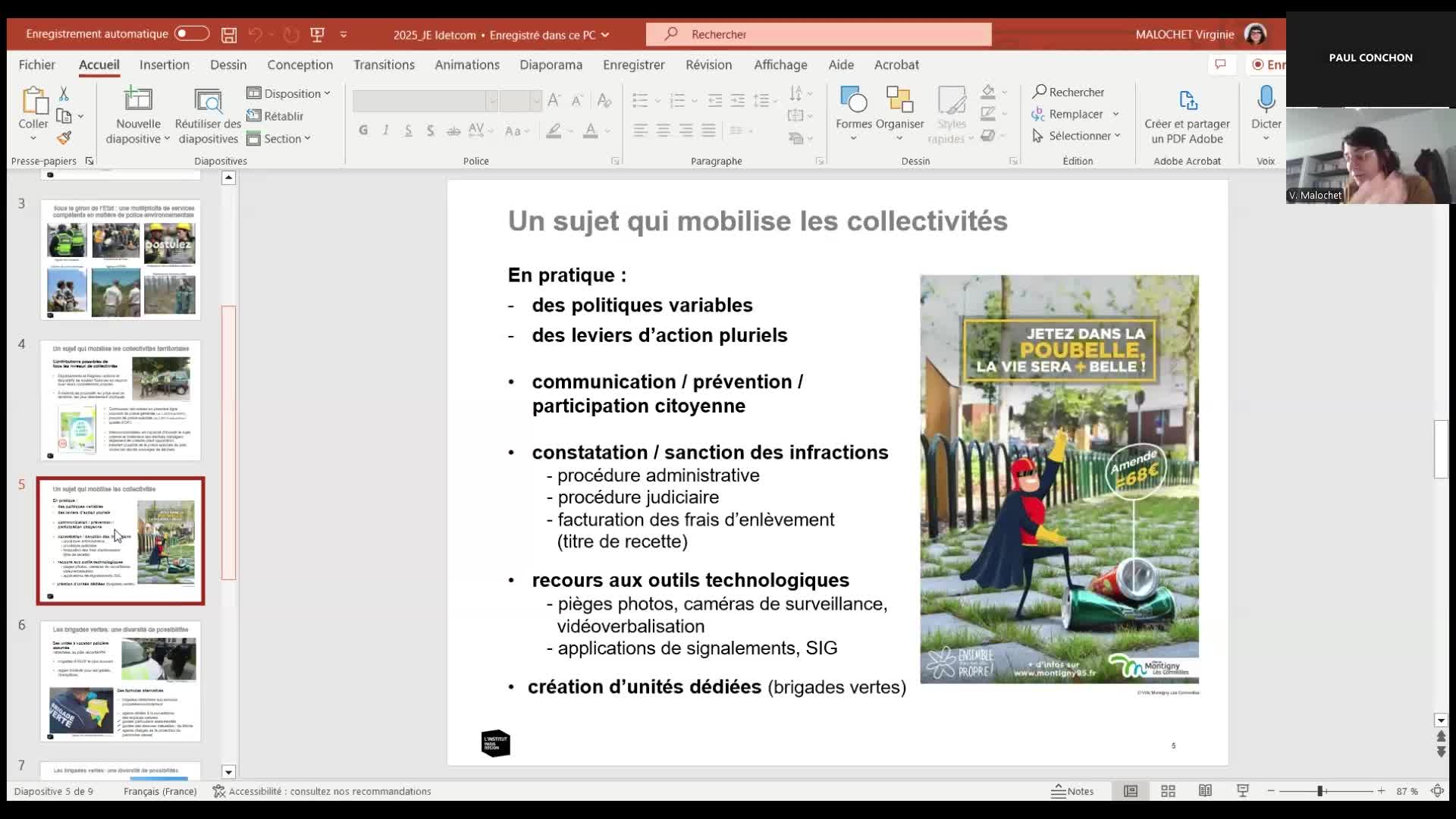Start presentation from beginning icon
The image size is (1456, 819).
point(318,34)
